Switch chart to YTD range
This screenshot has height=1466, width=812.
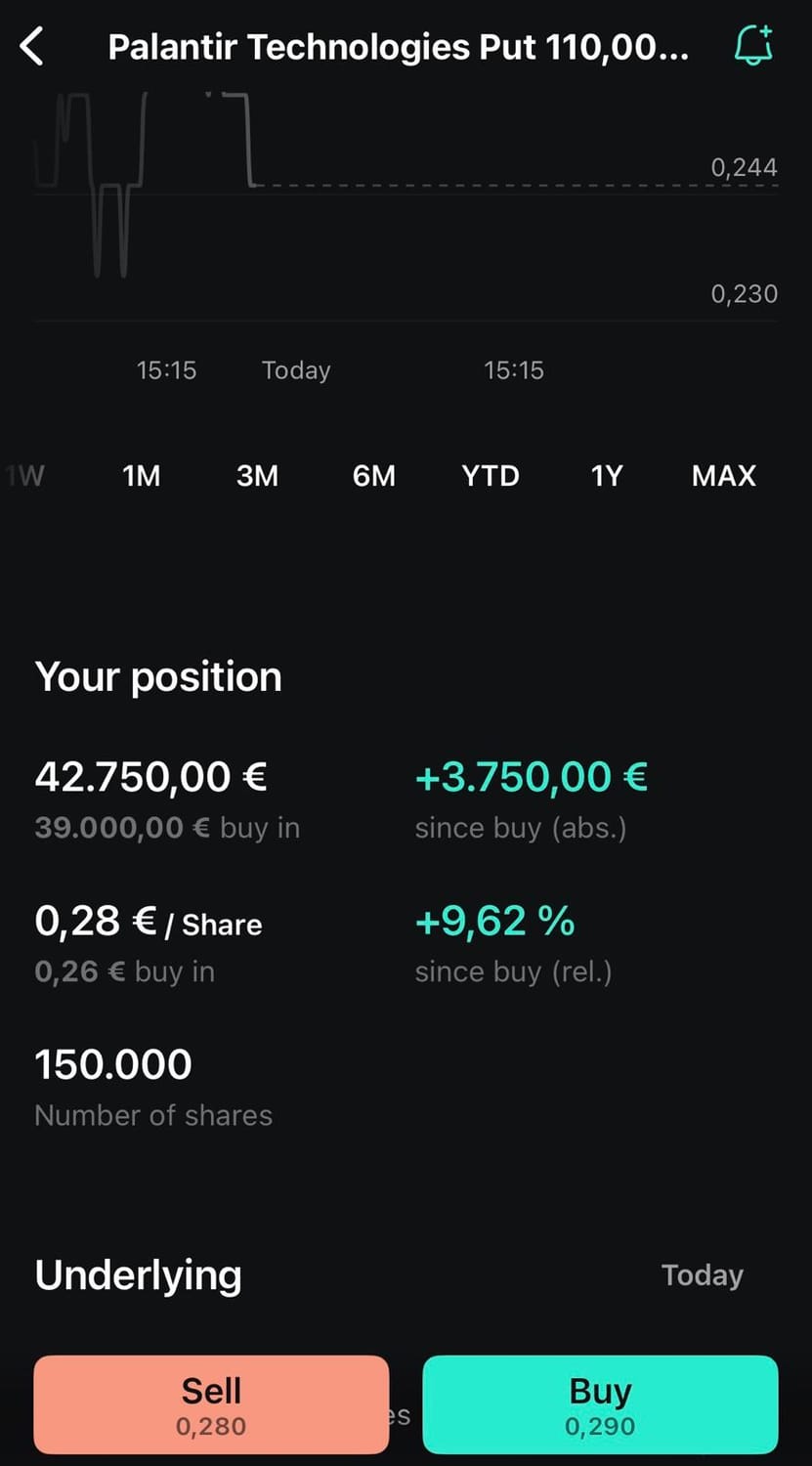[x=491, y=476]
